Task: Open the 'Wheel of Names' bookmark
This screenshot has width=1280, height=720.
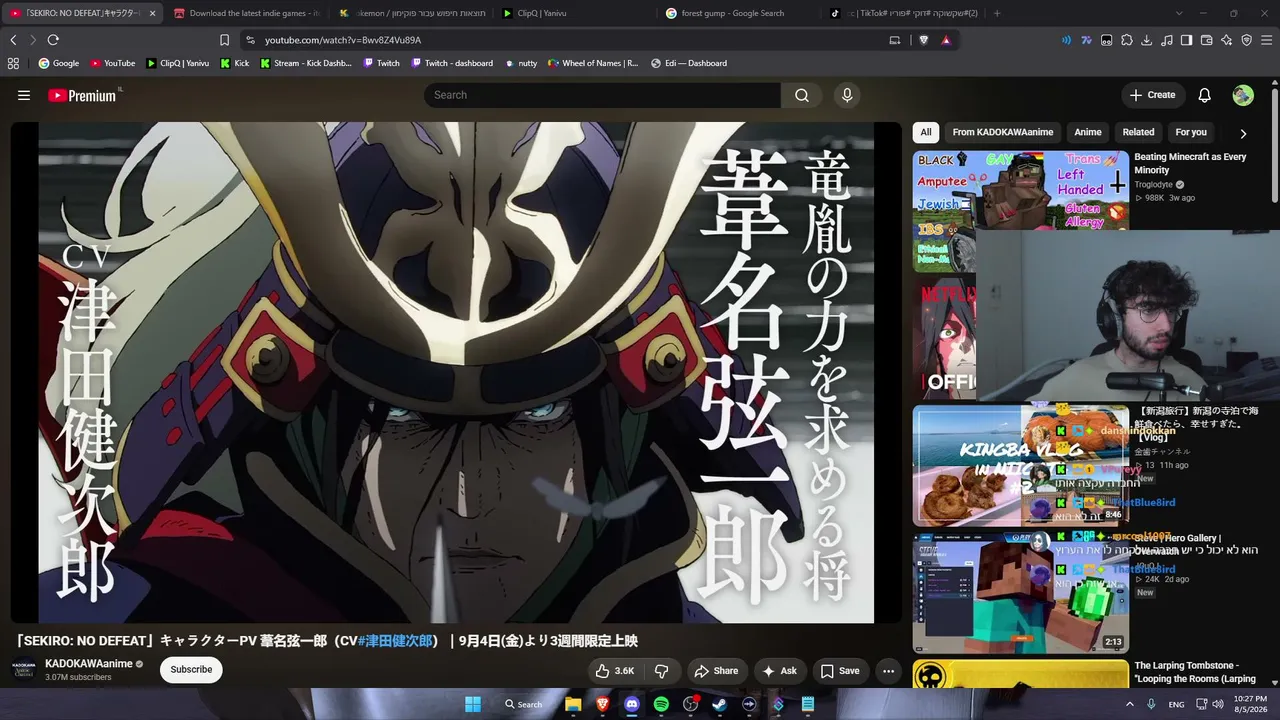Action: click(592, 63)
